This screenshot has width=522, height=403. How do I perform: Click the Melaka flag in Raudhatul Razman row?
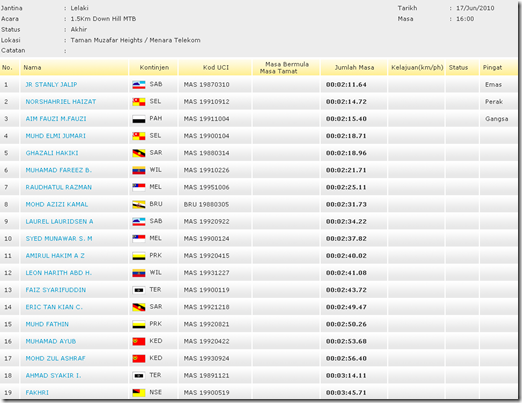point(139,187)
